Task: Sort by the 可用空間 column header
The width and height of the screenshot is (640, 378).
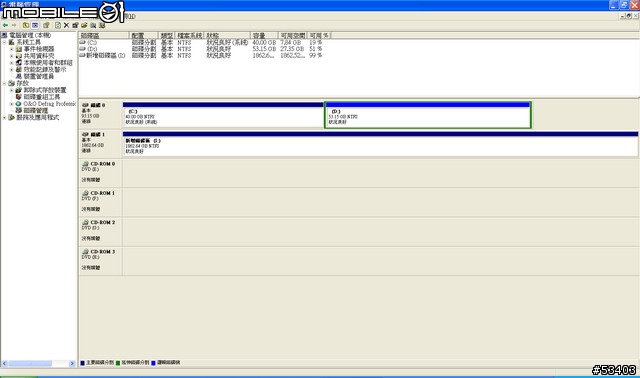Action: 293,36
